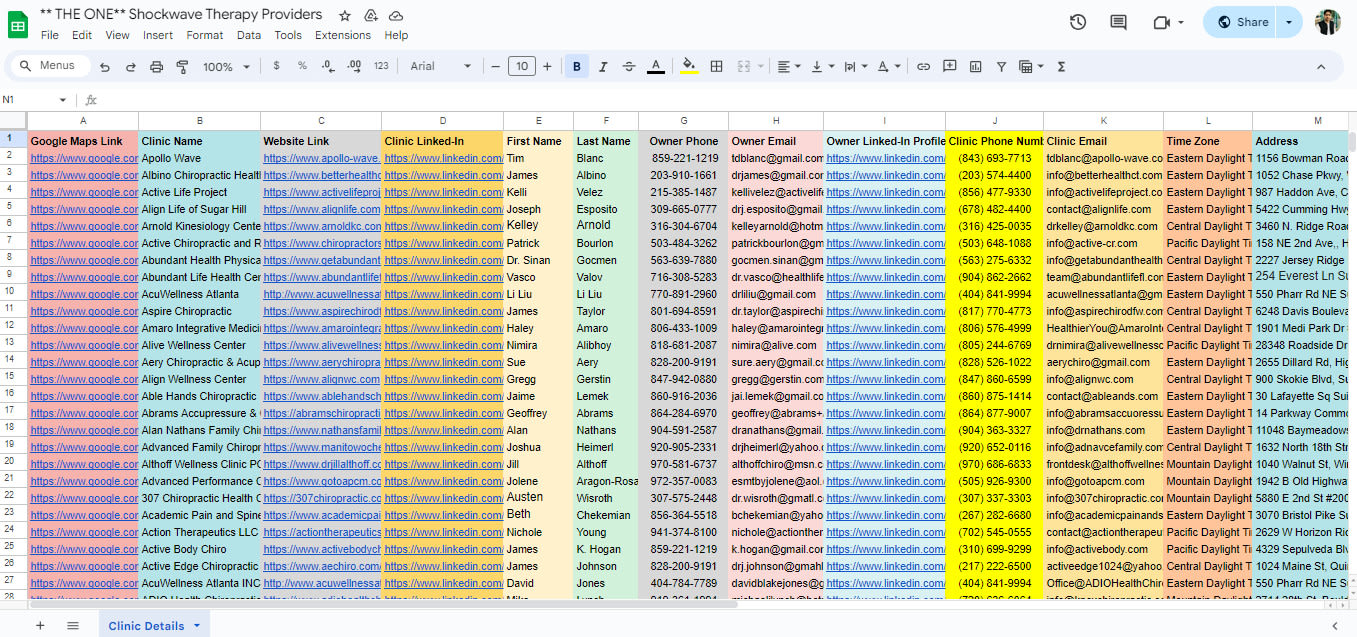Image resolution: width=1357 pixels, height=637 pixels.
Task: Toggle bold formatting
Action: pyautogui.click(x=577, y=67)
